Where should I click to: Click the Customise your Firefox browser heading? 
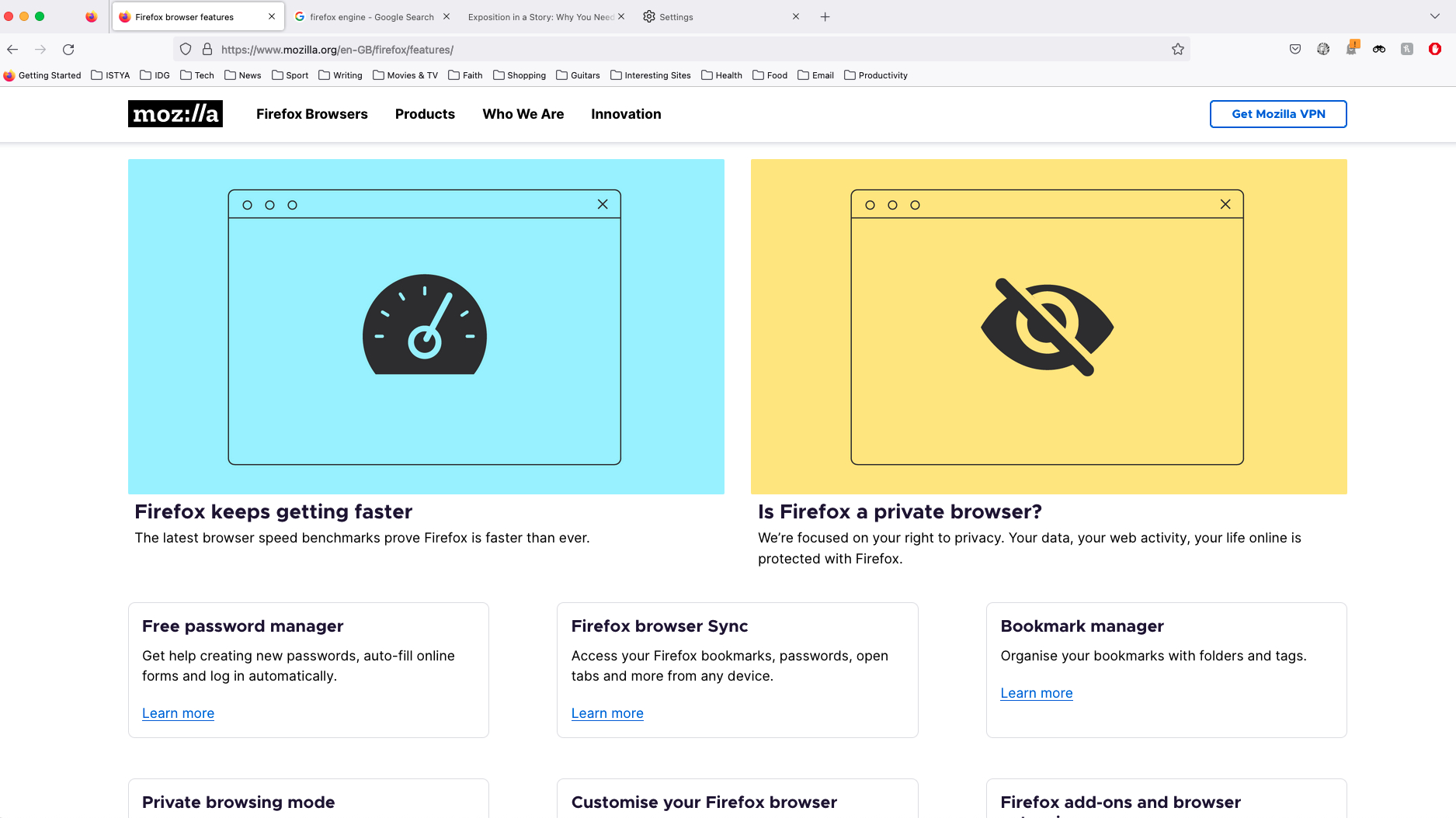pyautogui.click(x=704, y=802)
